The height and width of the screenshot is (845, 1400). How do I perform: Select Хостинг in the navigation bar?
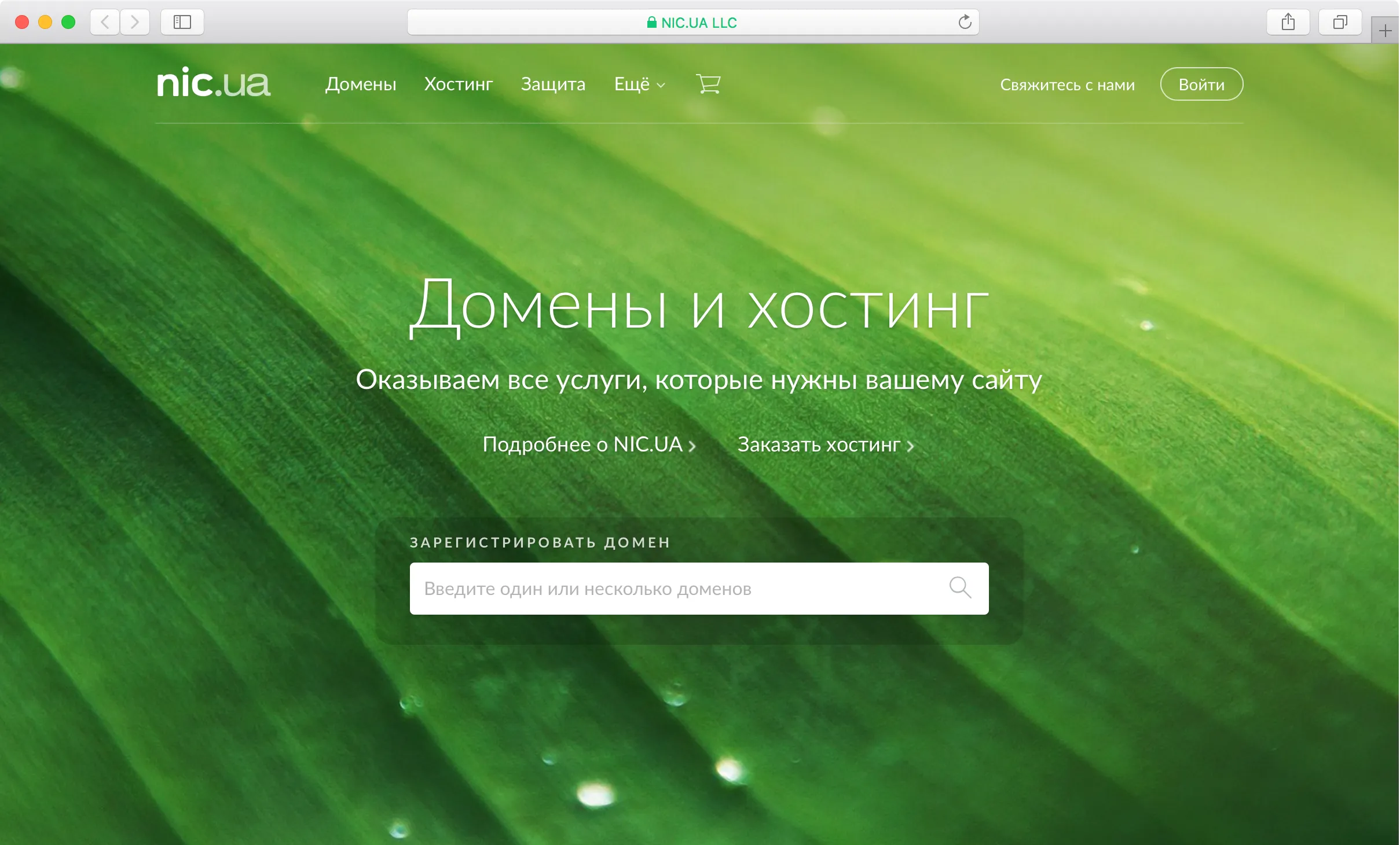tap(459, 84)
